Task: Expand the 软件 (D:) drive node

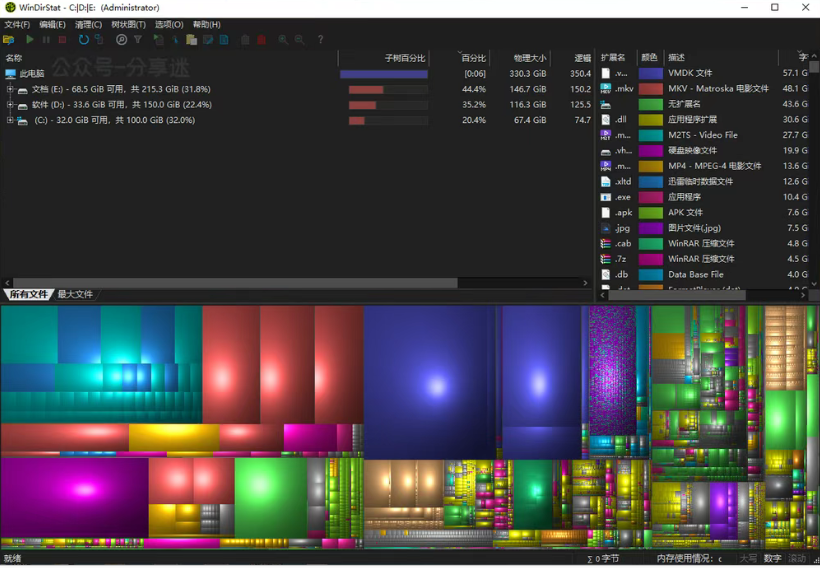Action: tap(10, 105)
